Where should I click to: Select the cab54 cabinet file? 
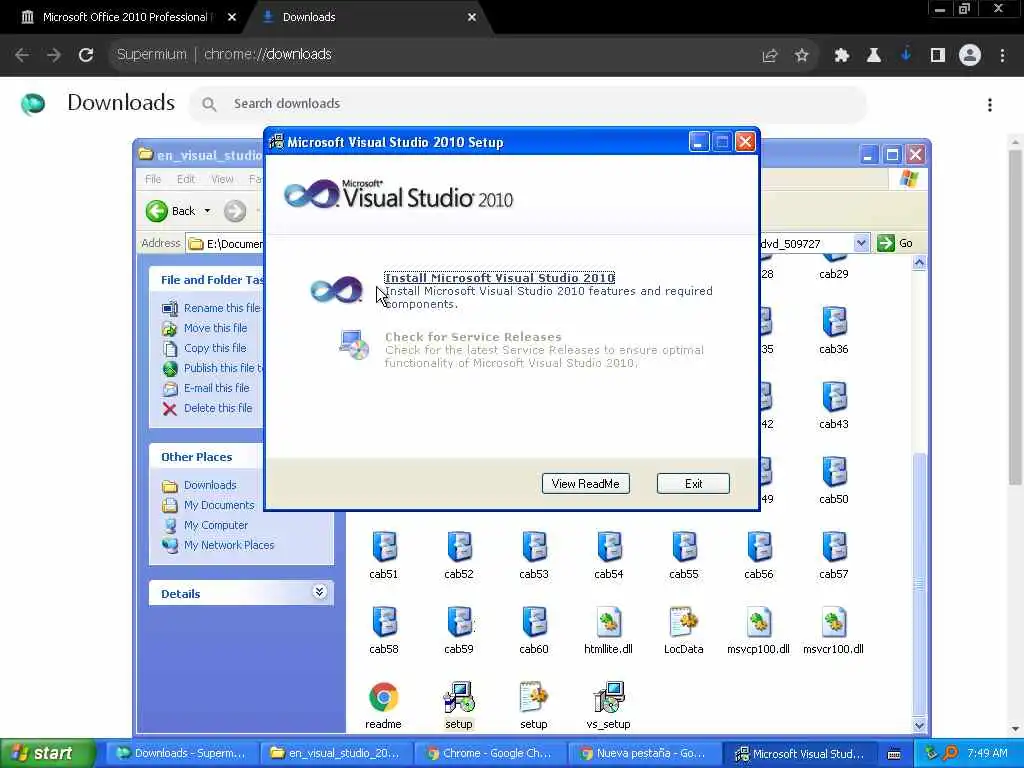click(609, 547)
